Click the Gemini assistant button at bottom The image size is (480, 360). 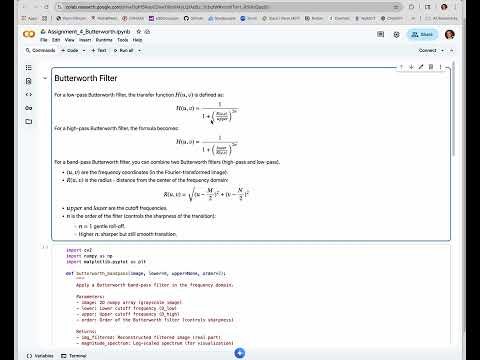pyautogui.click(x=240, y=353)
